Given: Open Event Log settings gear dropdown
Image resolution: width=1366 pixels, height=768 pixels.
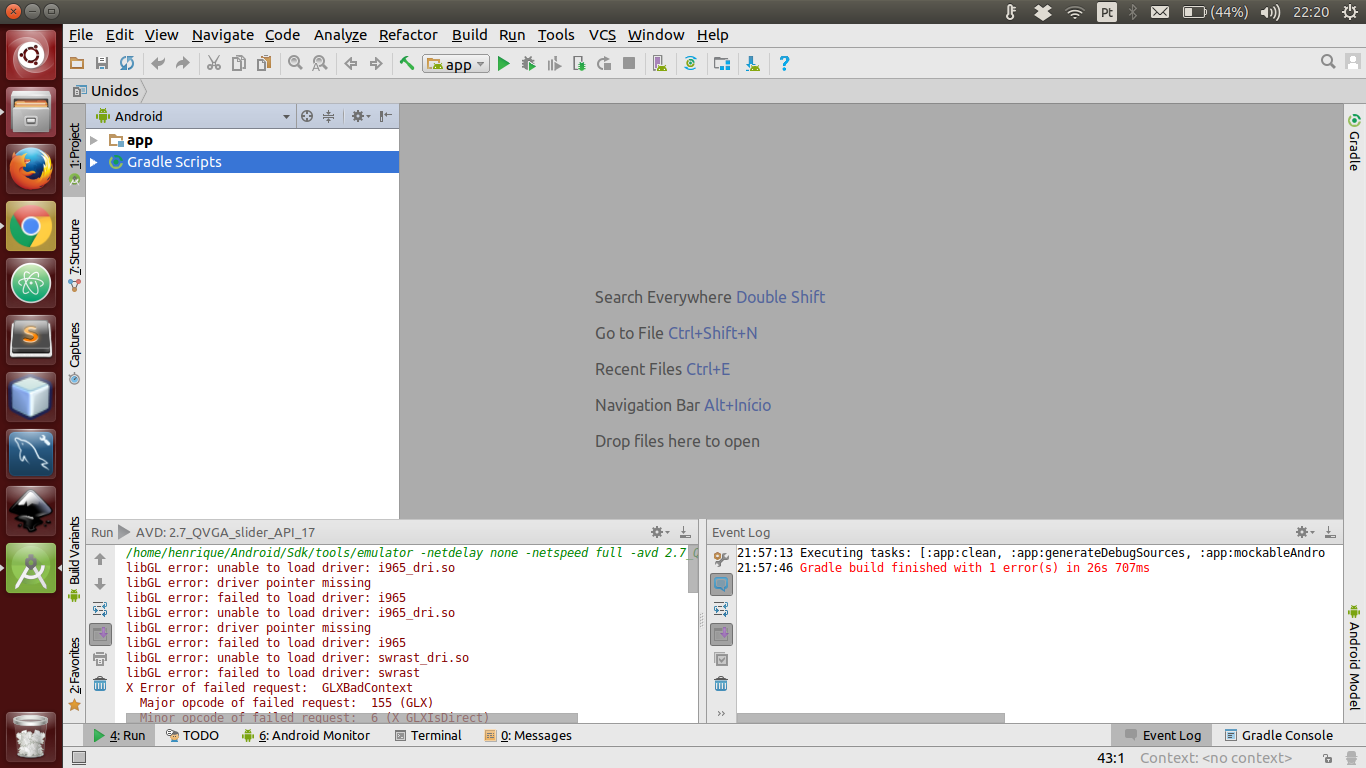Looking at the screenshot, I should [1306, 532].
